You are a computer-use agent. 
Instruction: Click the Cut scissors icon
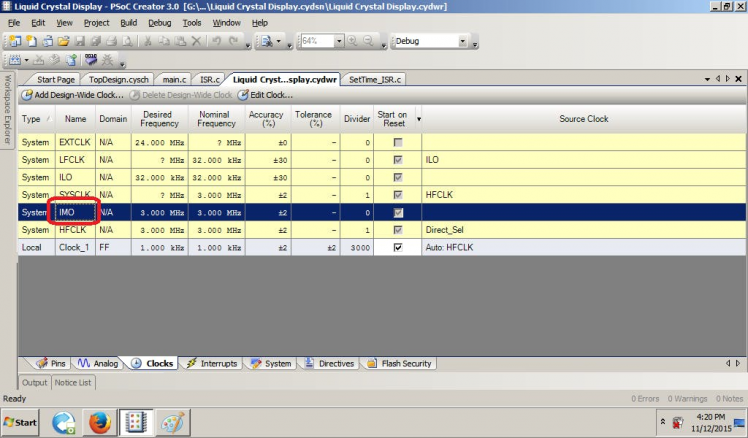[148, 41]
